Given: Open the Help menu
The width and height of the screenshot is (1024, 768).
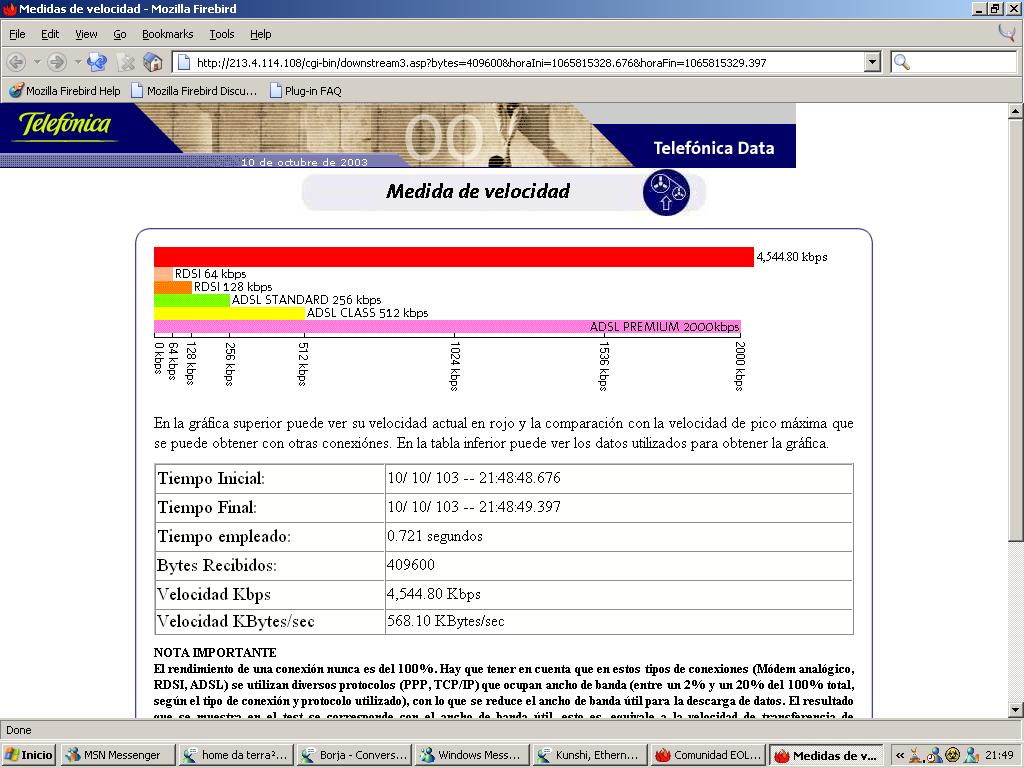Looking at the screenshot, I should coord(261,34).
